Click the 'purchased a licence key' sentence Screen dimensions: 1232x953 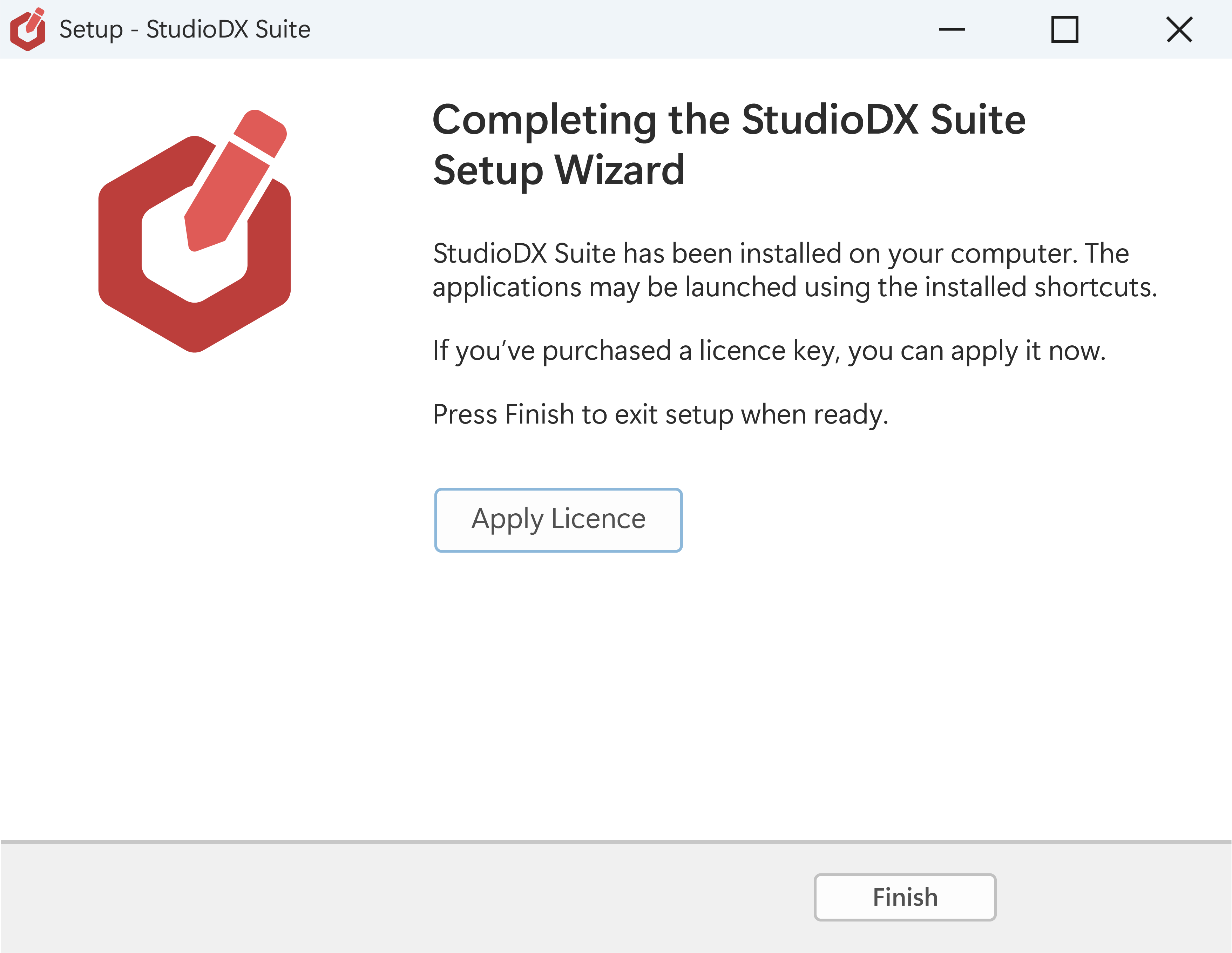point(769,351)
